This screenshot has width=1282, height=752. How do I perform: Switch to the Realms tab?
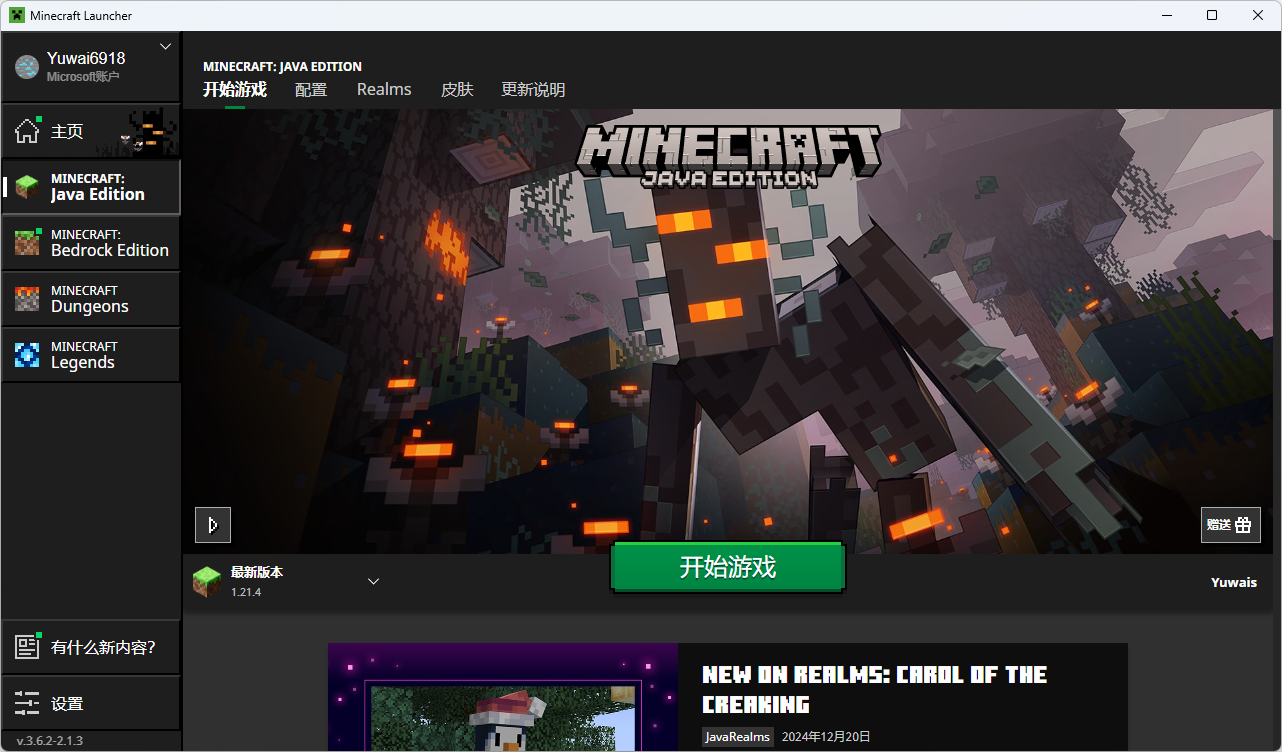pos(384,90)
